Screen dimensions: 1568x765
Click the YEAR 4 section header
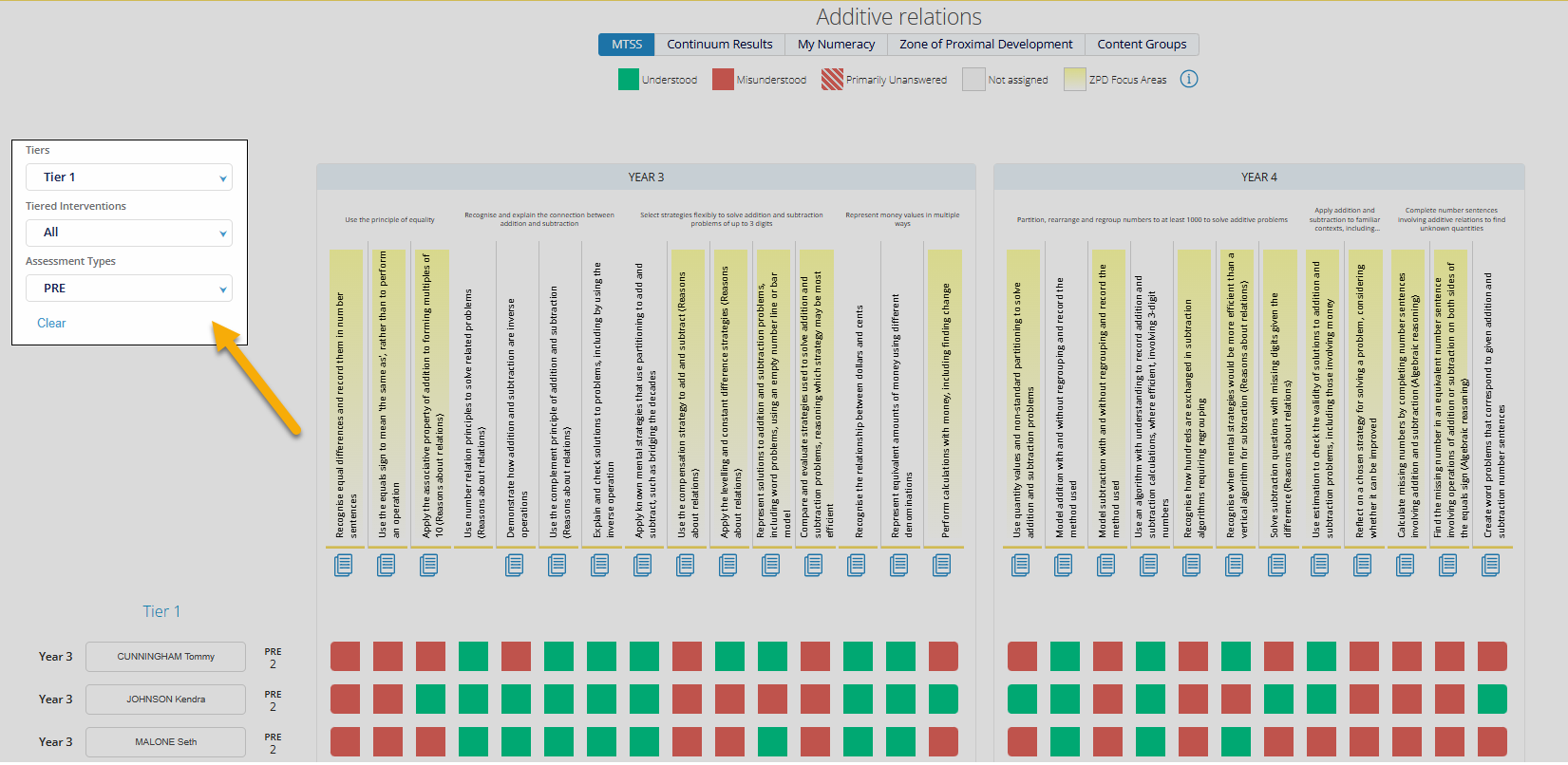(1259, 177)
